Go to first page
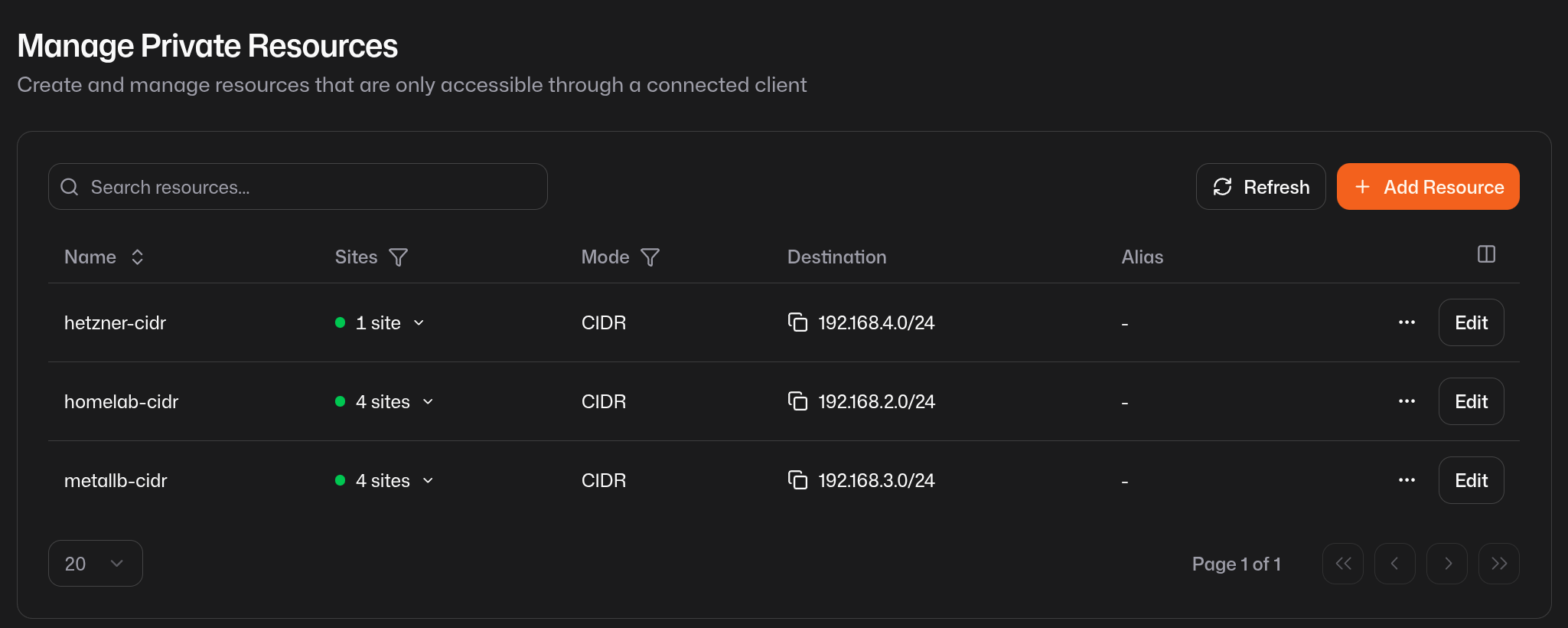Viewport: 1568px width, 628px height. (x=1343, y=564)
